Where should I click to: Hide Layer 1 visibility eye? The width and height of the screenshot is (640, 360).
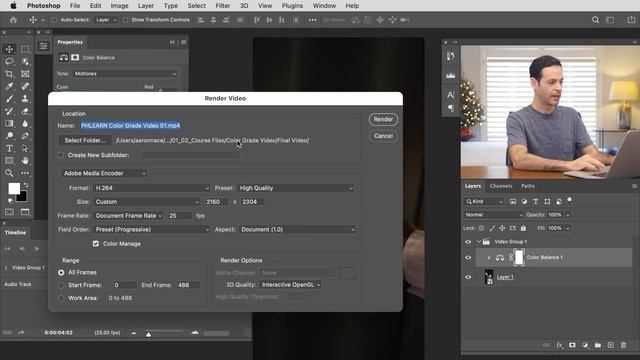point(468,277)
